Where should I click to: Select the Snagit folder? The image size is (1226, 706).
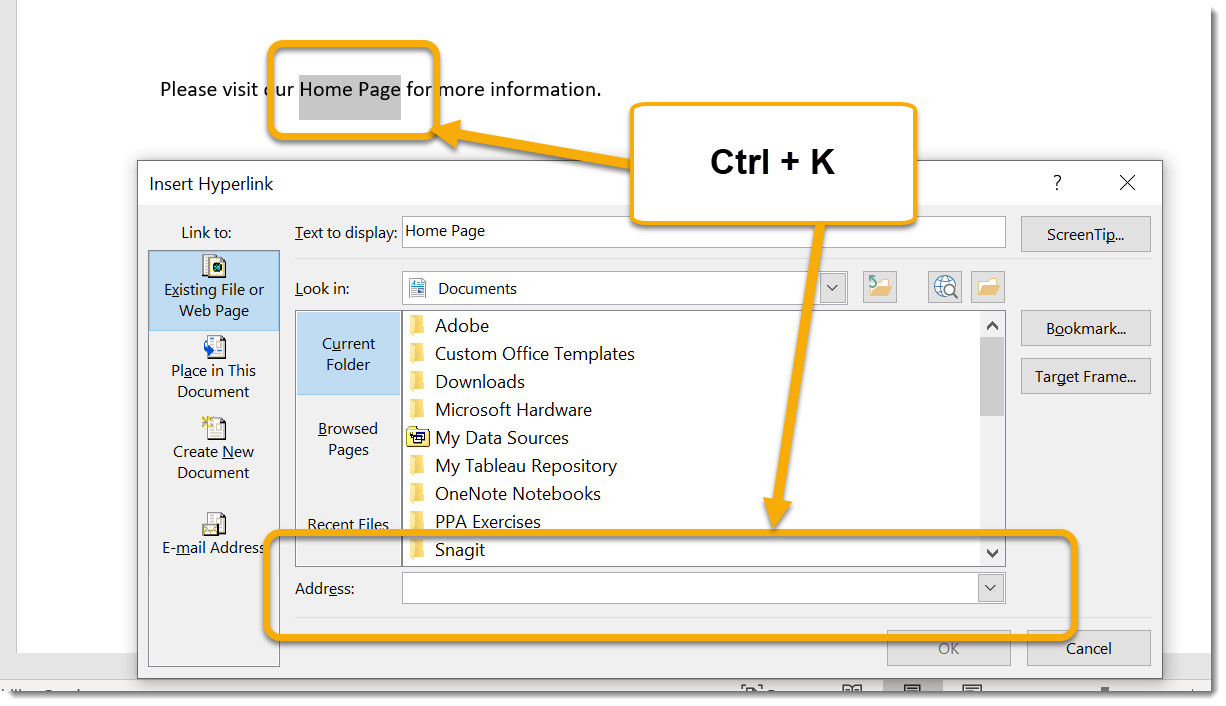tap(460, 550)
